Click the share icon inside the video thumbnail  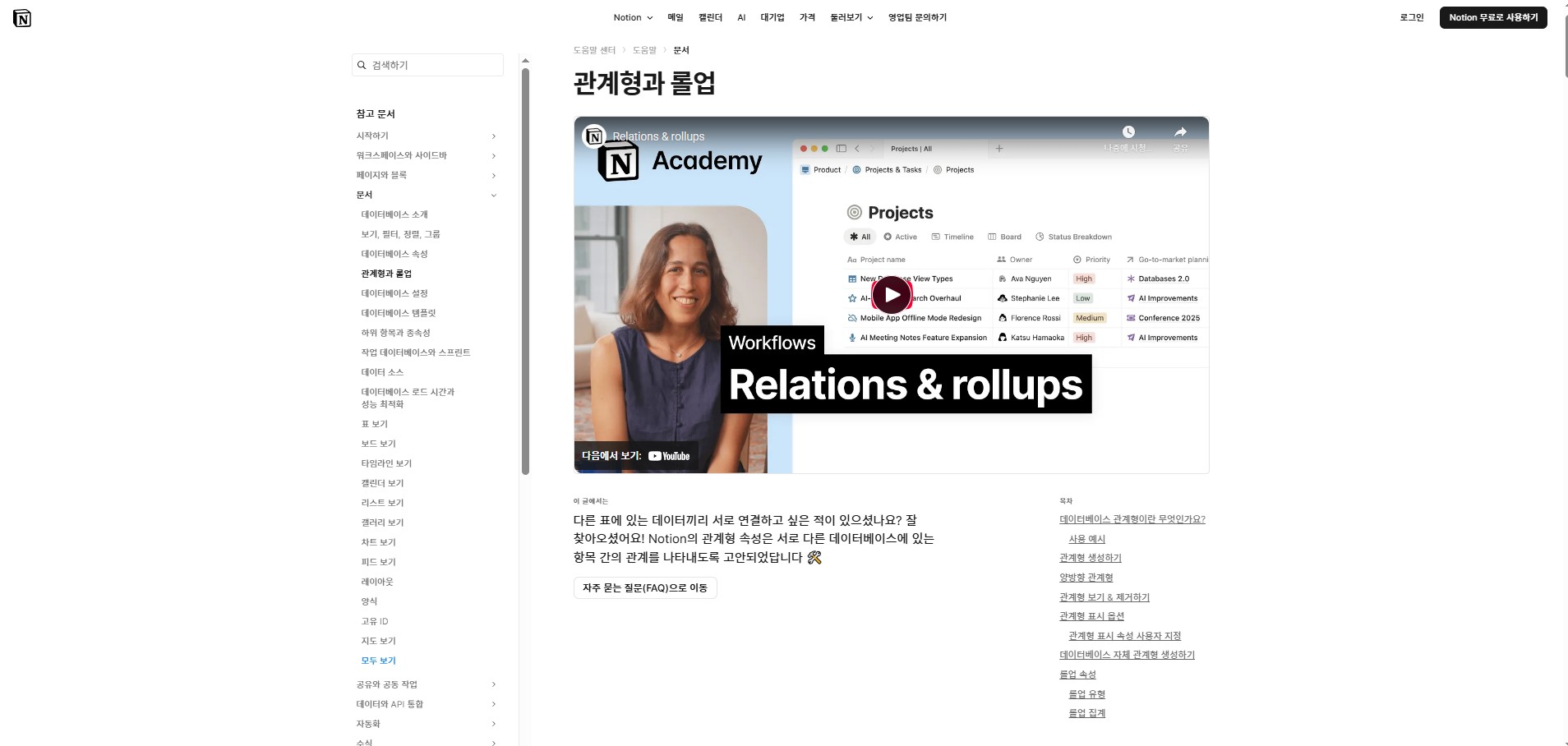click(1179, 131)
